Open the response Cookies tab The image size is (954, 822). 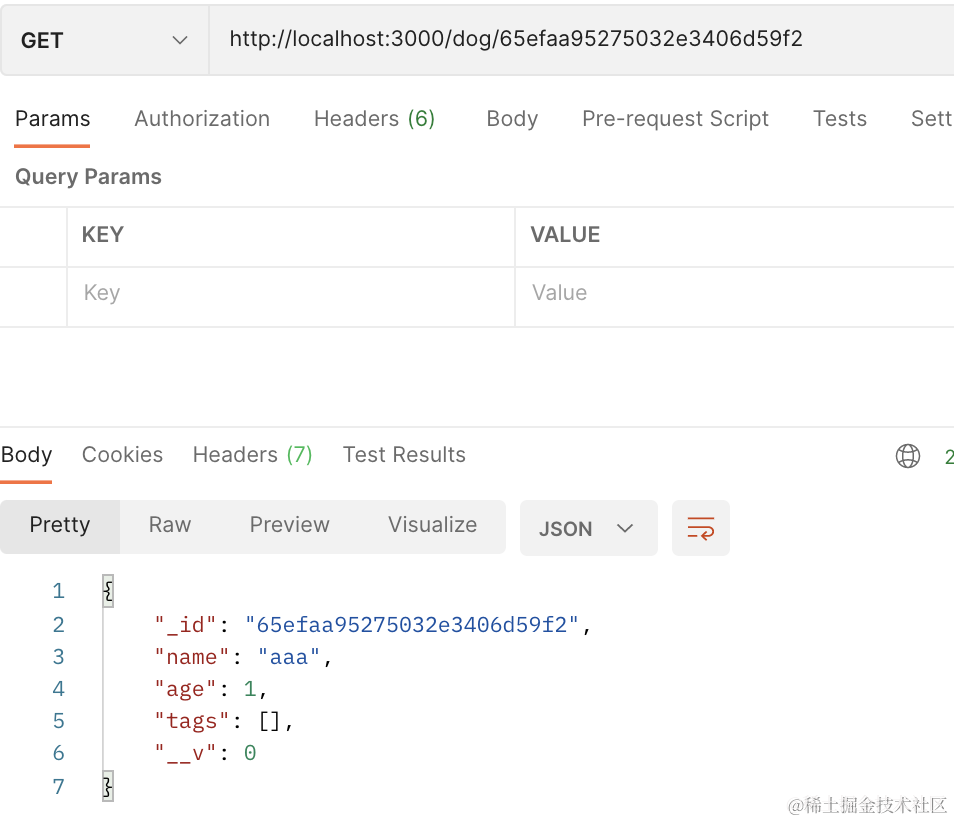pyautogui.click(x=122, y=455)
